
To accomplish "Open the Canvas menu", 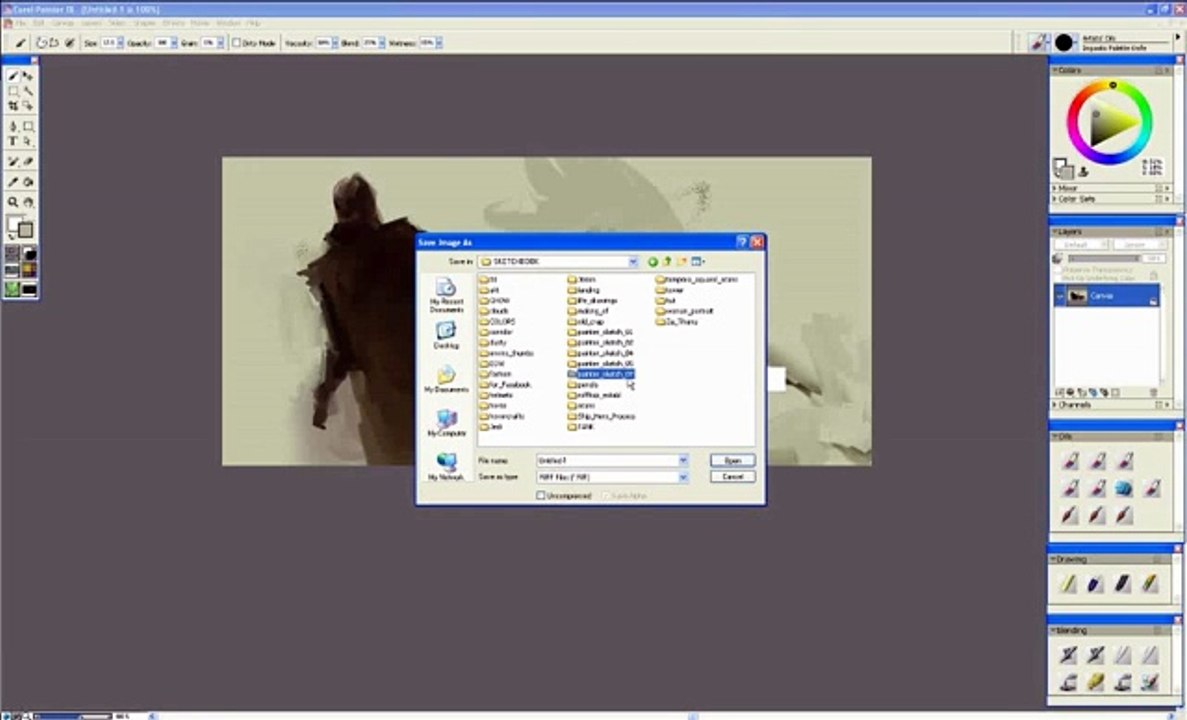I will [63, 23].
